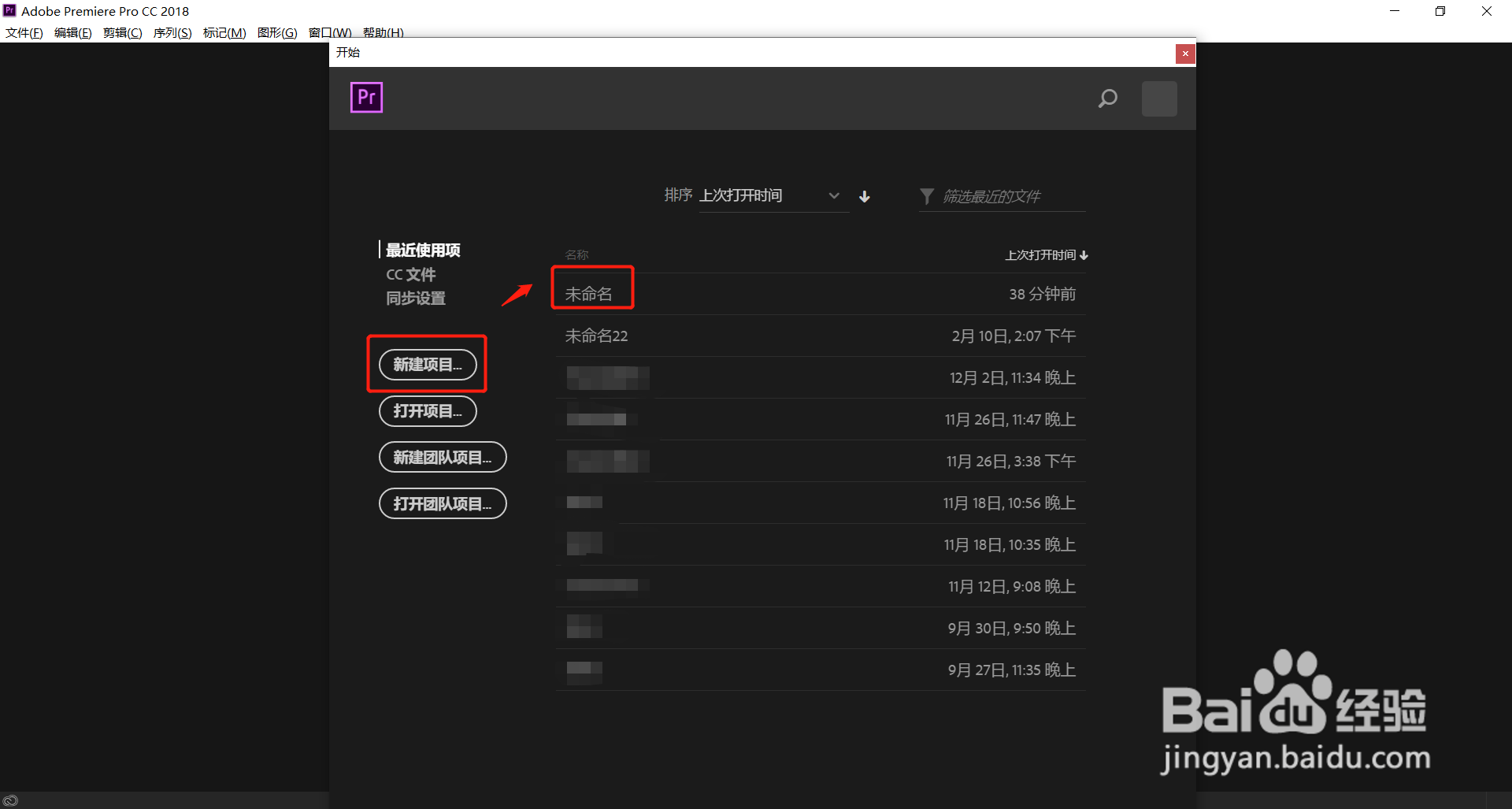Click the filter funnel icon

coord(927,196)
